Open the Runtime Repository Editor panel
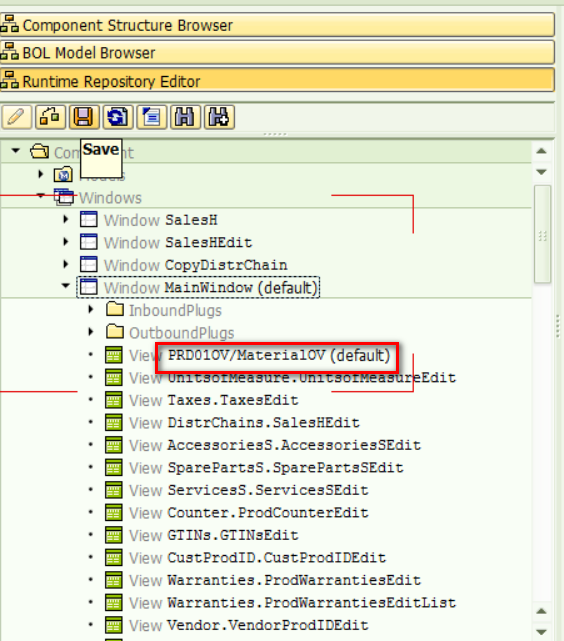564x641 pixels. click(277, 80)
